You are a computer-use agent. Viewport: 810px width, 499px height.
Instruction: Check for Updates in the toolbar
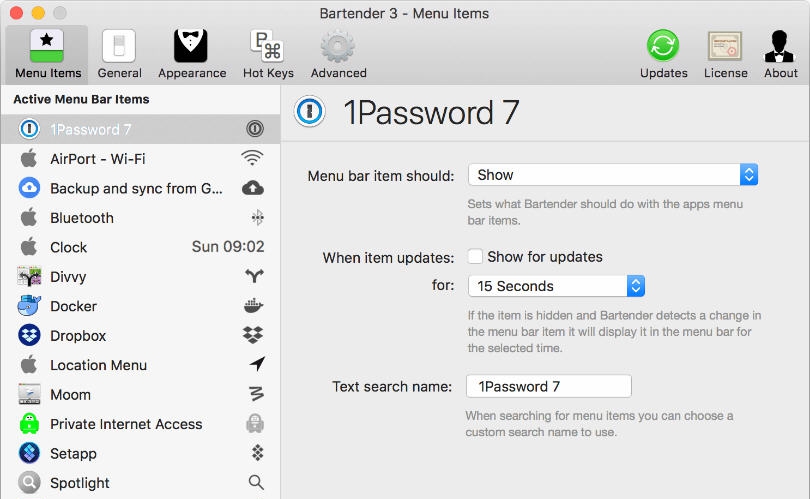pyautogui.click(x=663, y=55)
